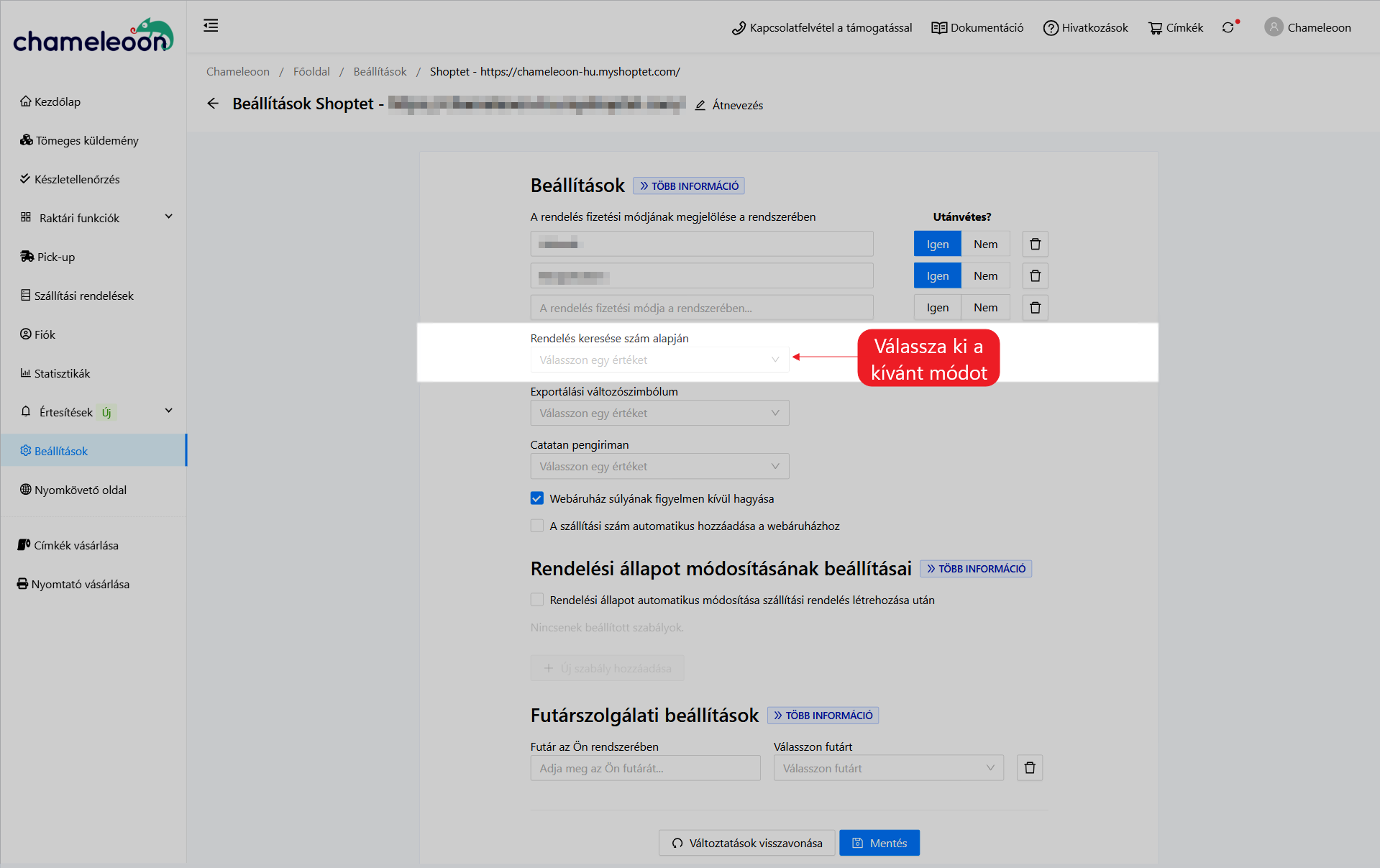Collapse the sidebar with the menu icon
The width and height of the screenshot is (1380, 868).
click(211, 26)
